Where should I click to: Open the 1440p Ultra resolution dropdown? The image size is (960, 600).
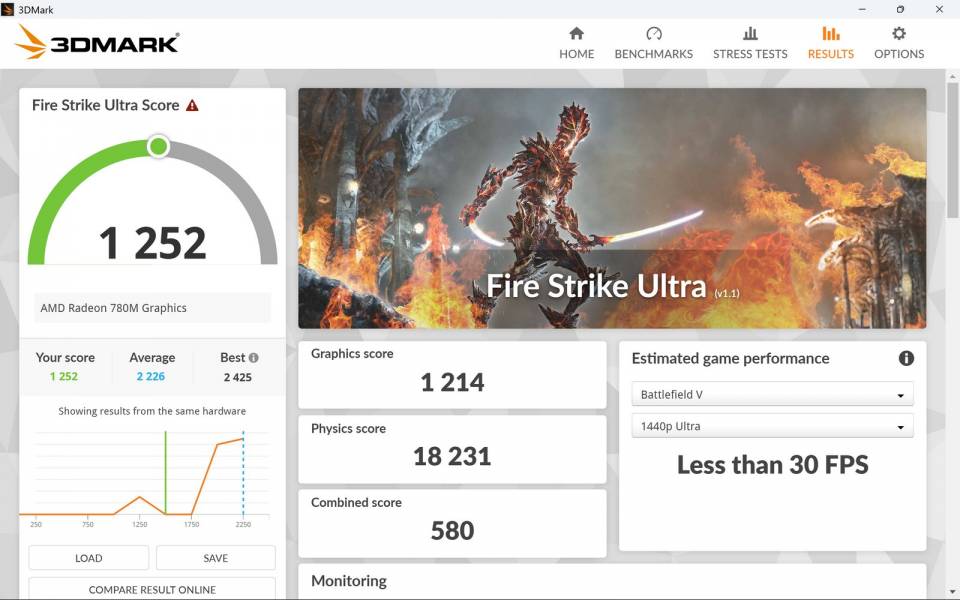tap(772, 426)
